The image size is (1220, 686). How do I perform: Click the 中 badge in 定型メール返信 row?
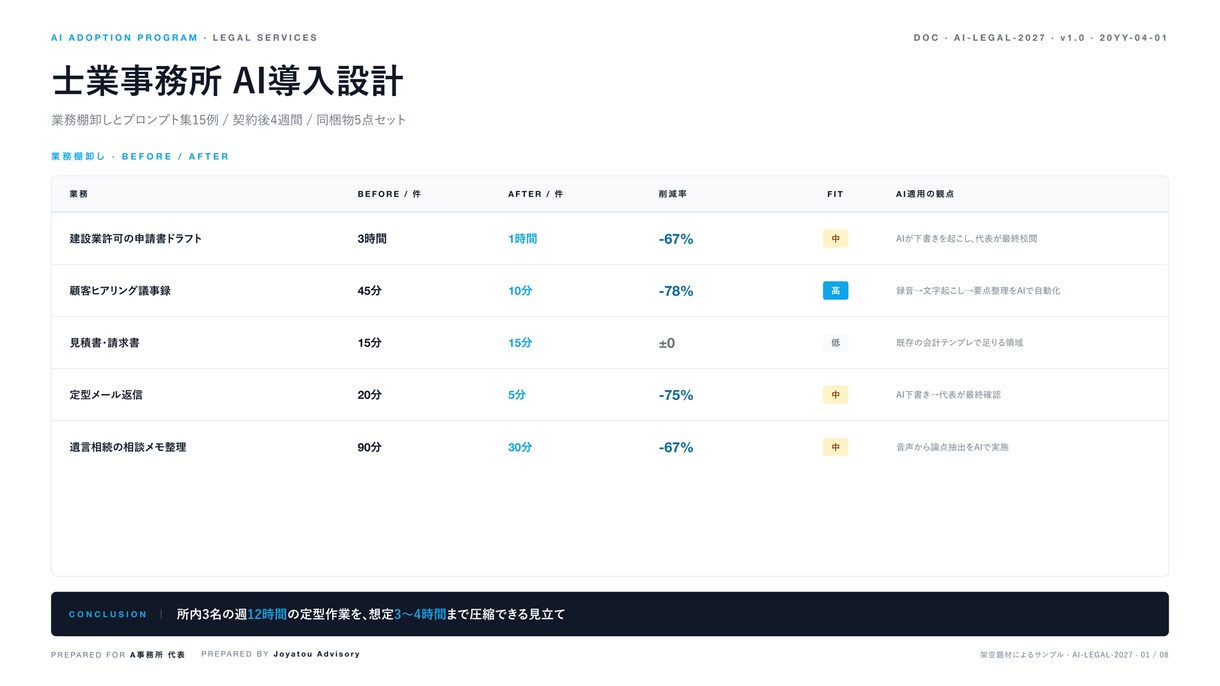(x=835, y=395)
